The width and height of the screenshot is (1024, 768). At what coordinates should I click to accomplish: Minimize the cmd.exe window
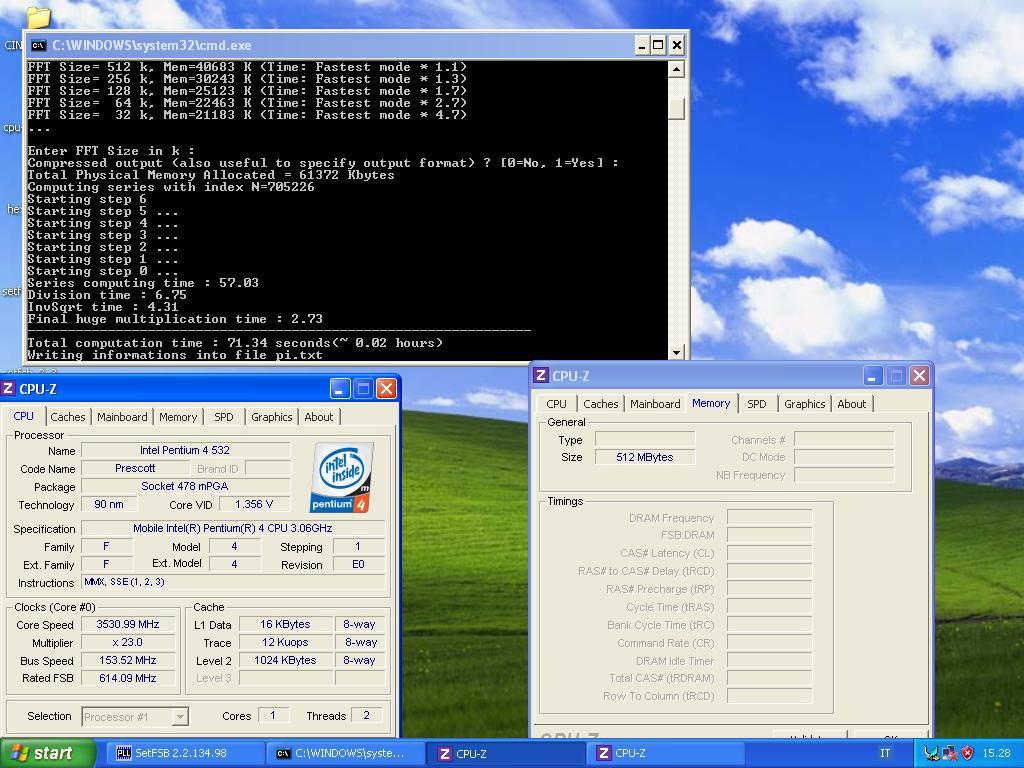point(641,45)
